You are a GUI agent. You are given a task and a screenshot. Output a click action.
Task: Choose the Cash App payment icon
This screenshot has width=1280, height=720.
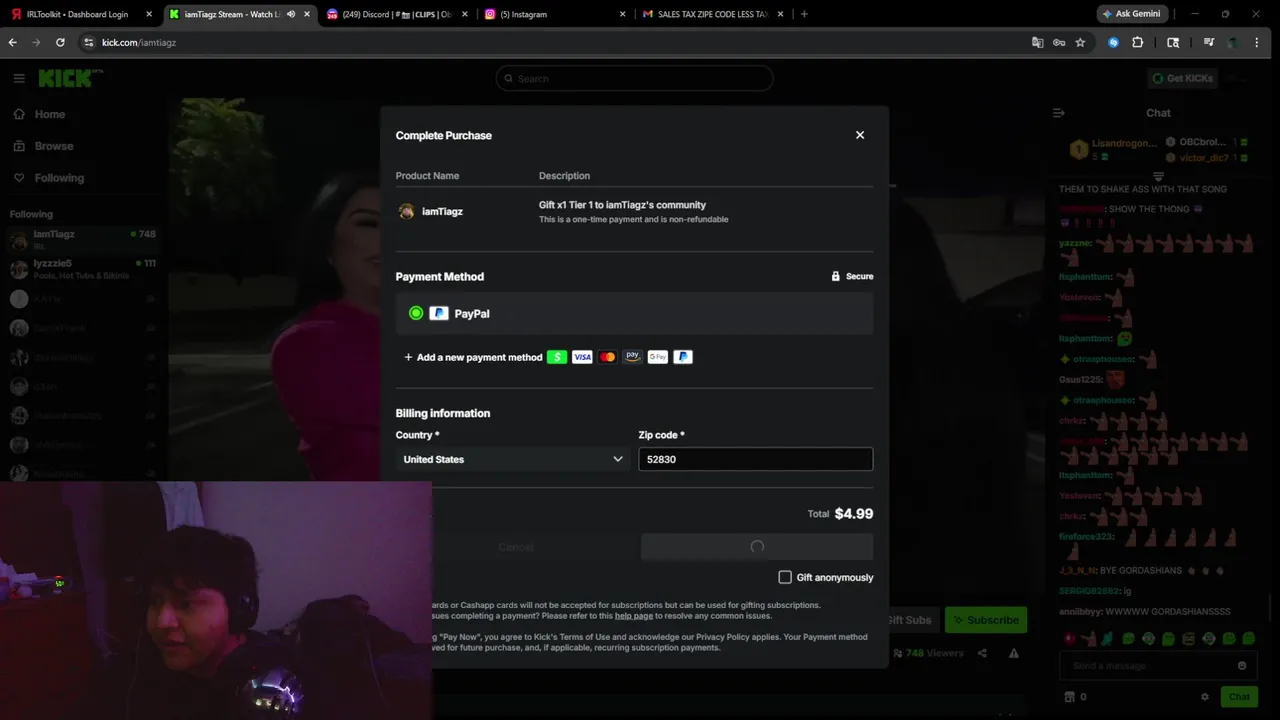557,357
